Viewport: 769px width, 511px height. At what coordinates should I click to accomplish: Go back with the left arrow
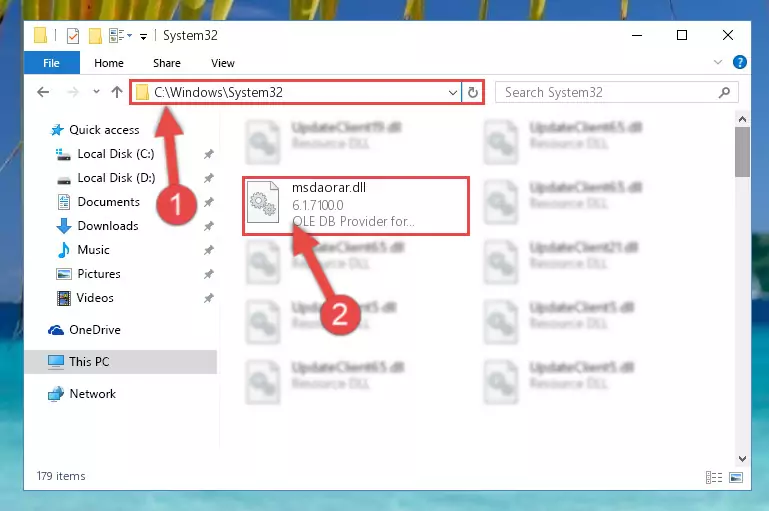click(x=43, y=92)
